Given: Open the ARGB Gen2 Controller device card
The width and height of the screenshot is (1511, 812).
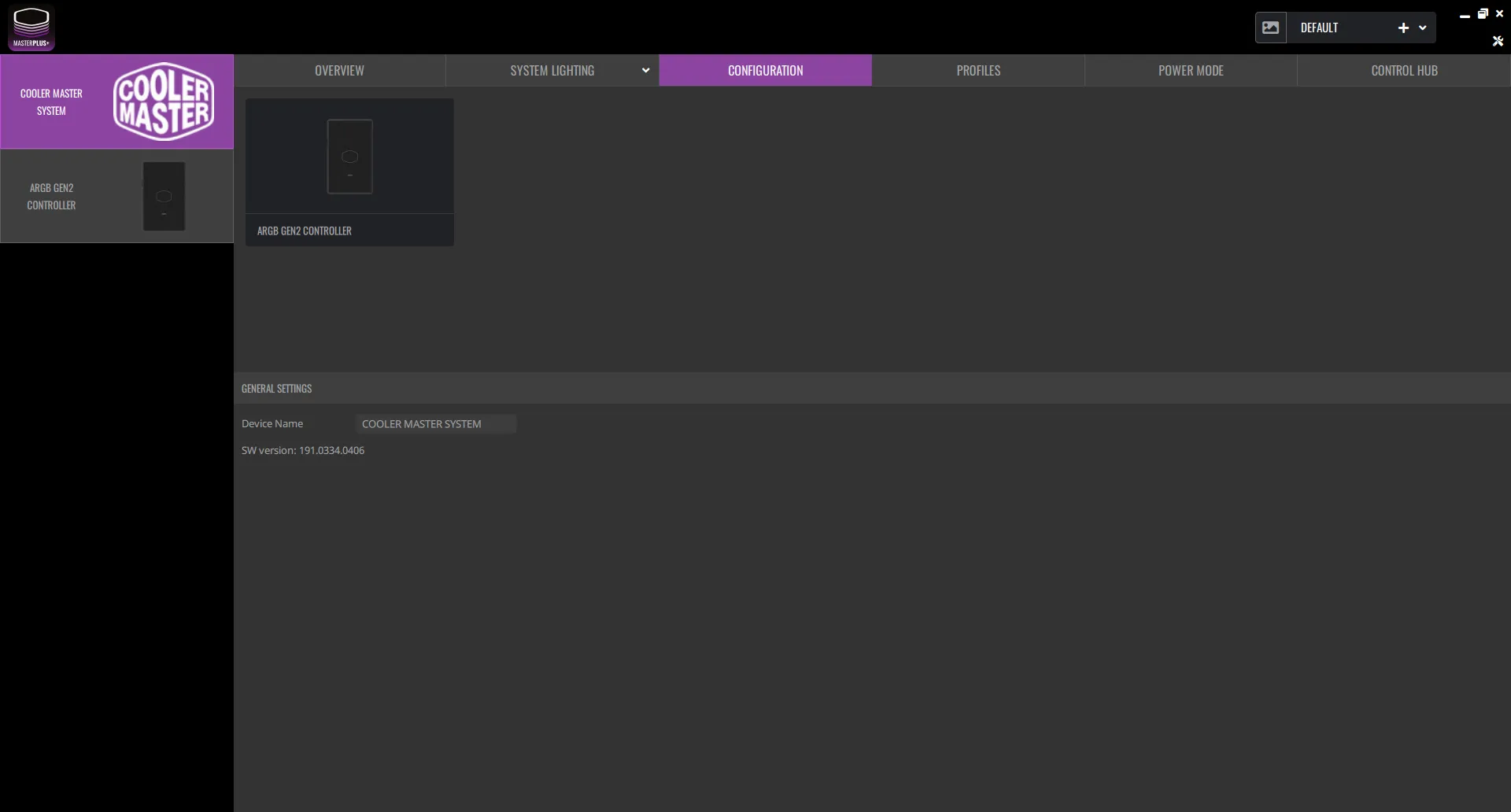Looking at the screenshot, I should click(x=349, y=172).
